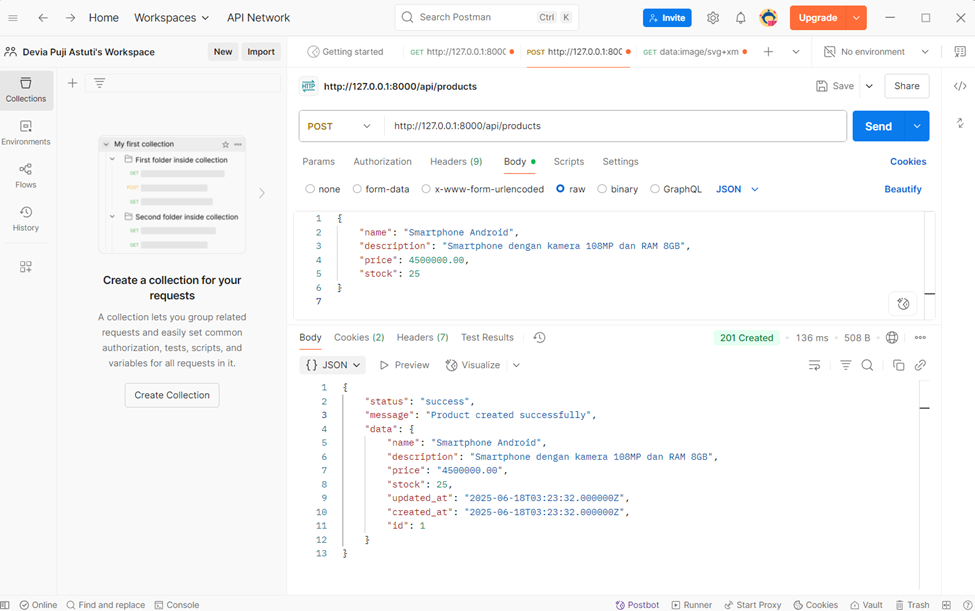Open the Flows sidebar panel
Viewport: 975px width, 611px height.
tap(26, 176)
